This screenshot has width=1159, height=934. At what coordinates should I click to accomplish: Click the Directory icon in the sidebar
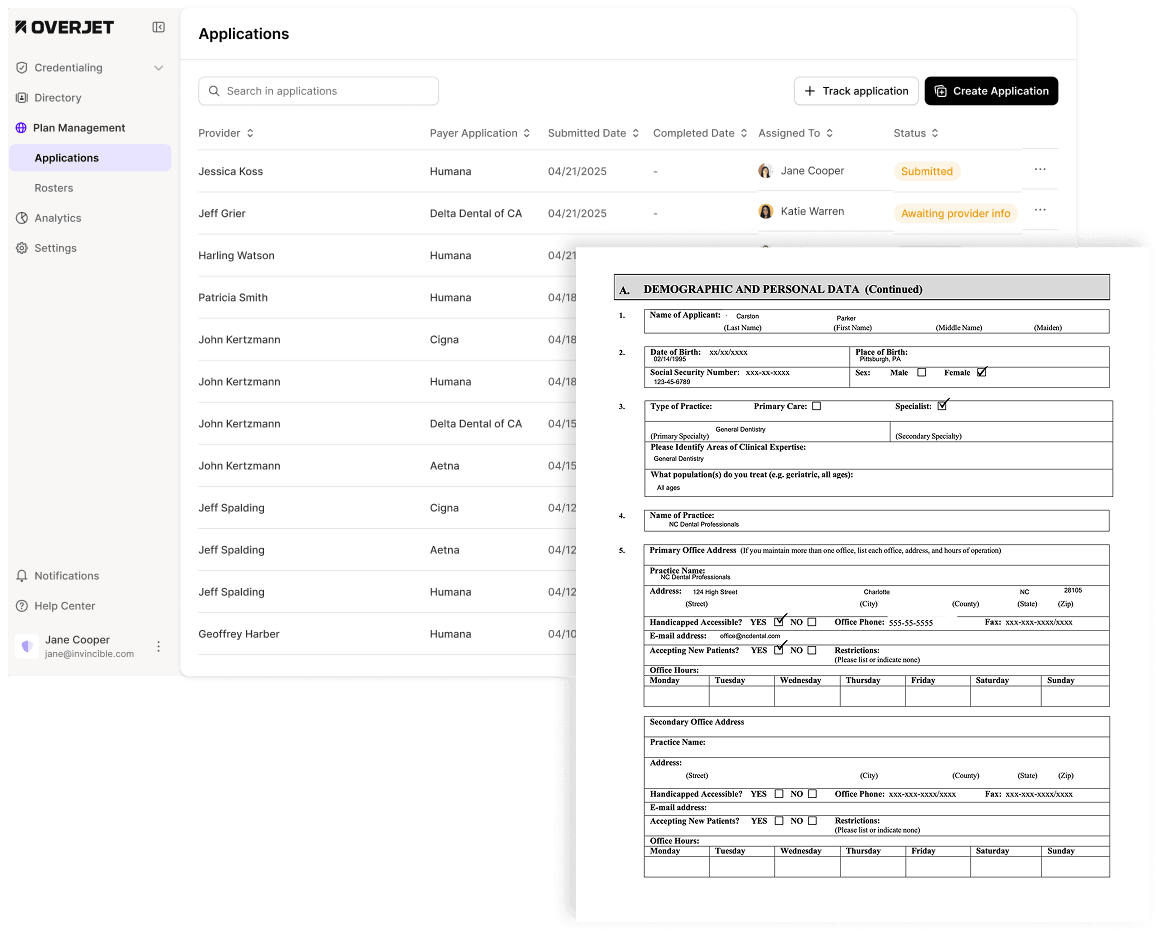pyautogui.click(x=22, y=98)
